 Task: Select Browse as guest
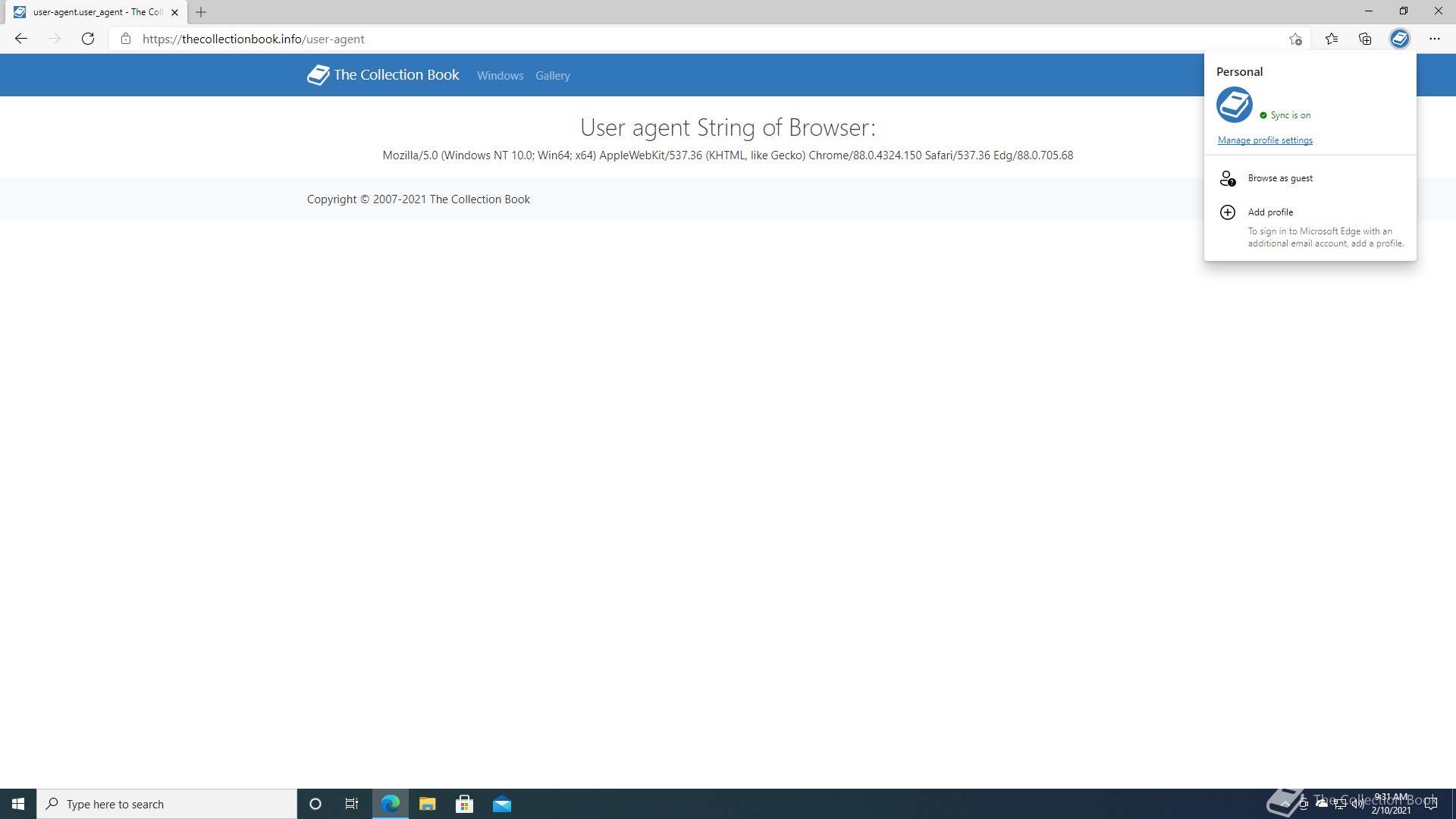coord(1280,178)
